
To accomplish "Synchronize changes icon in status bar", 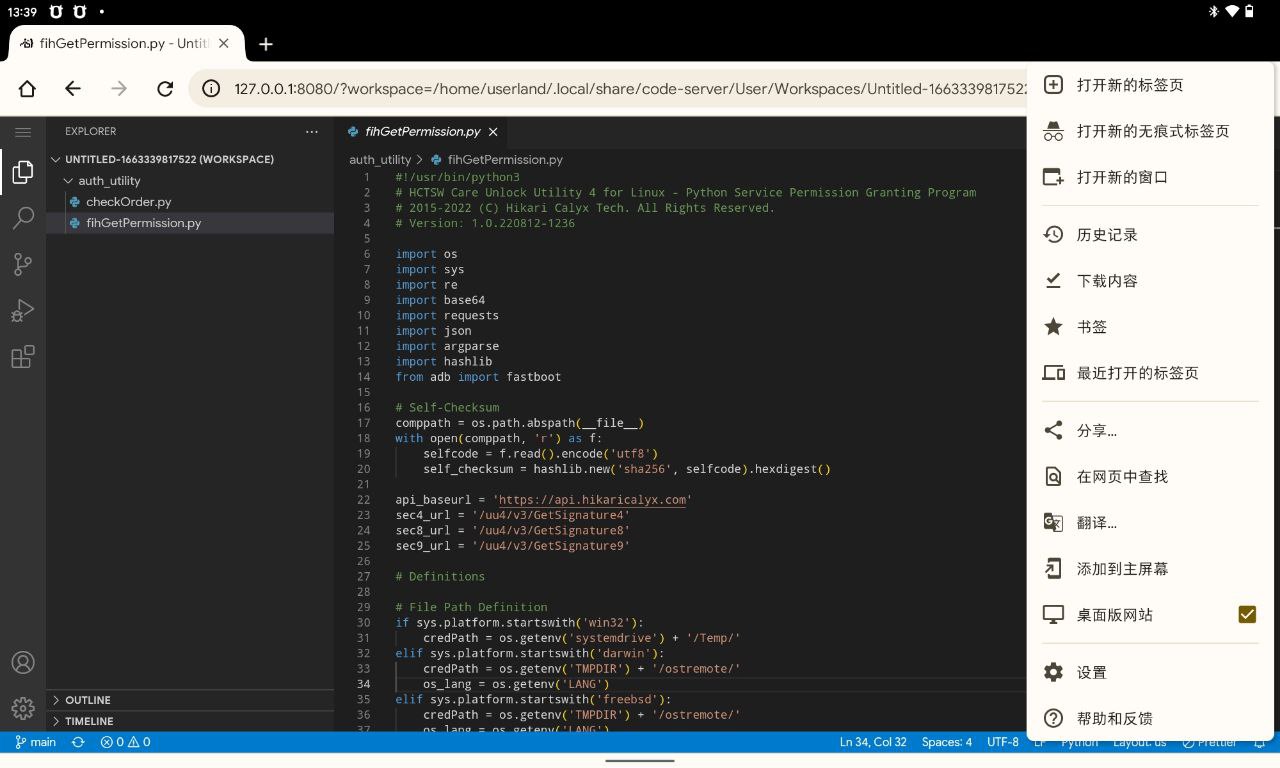I will click(78, 742).
